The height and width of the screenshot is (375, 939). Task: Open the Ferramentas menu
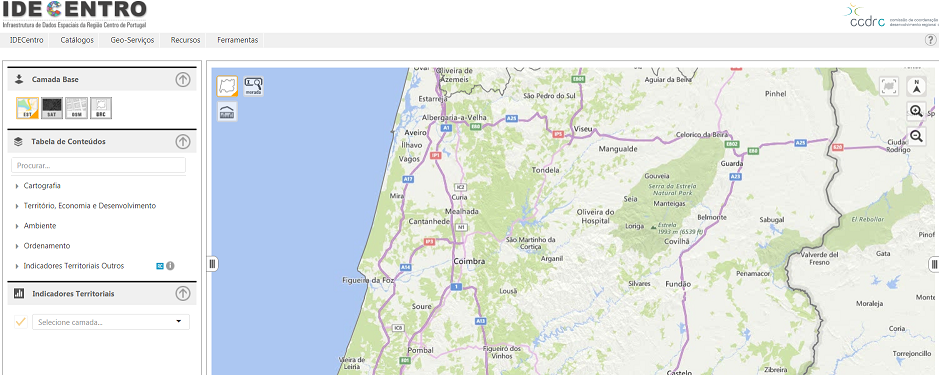point(238,40)
